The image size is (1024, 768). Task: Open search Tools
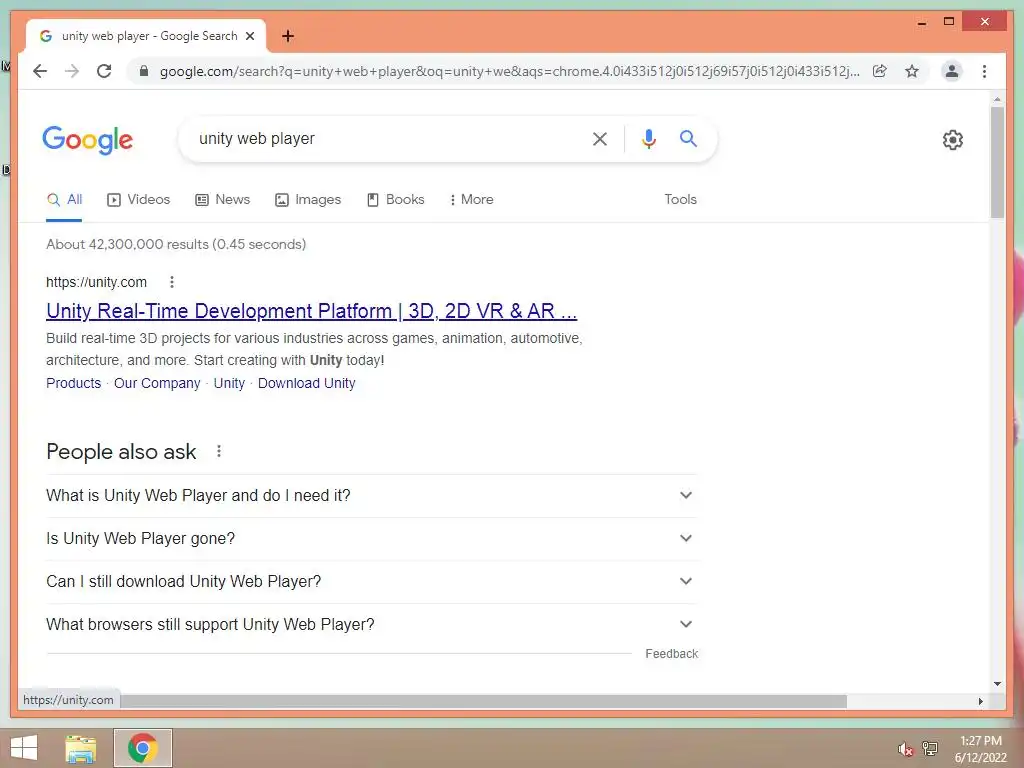680,200
